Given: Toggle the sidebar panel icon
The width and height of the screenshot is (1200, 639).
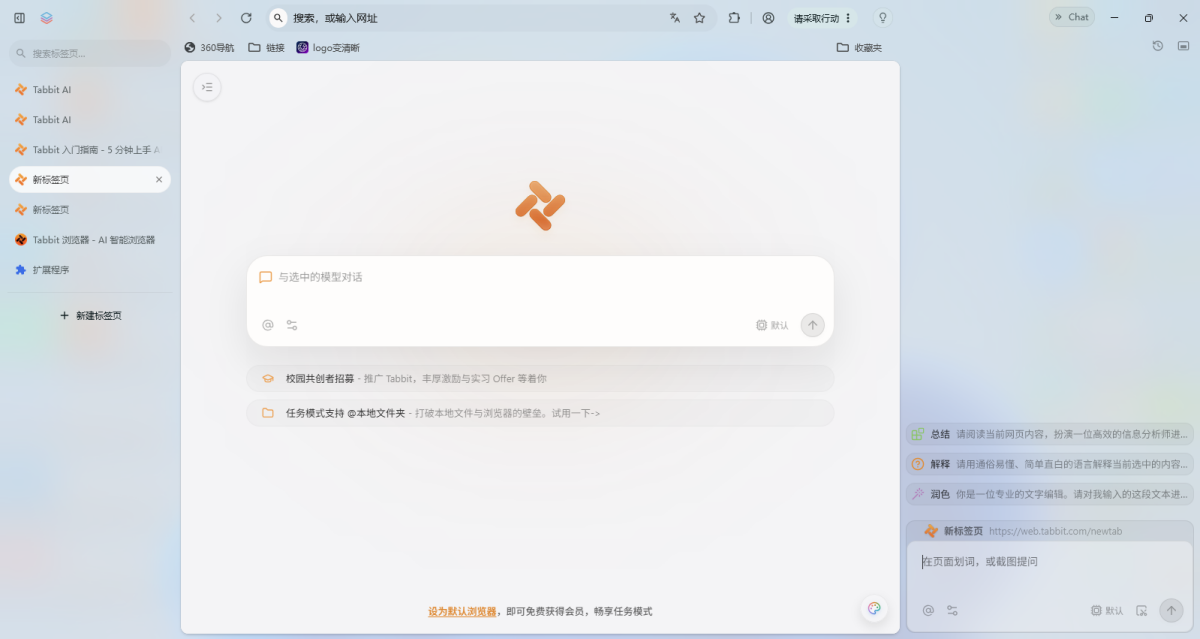Looking at the screenshot, I should coord(19,18).
